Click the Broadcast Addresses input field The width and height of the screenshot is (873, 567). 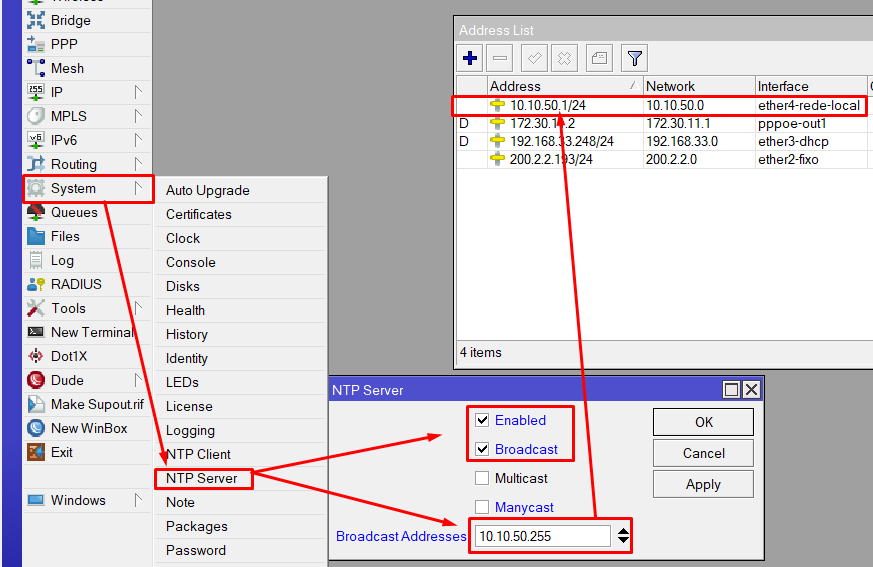click(542, 536)
